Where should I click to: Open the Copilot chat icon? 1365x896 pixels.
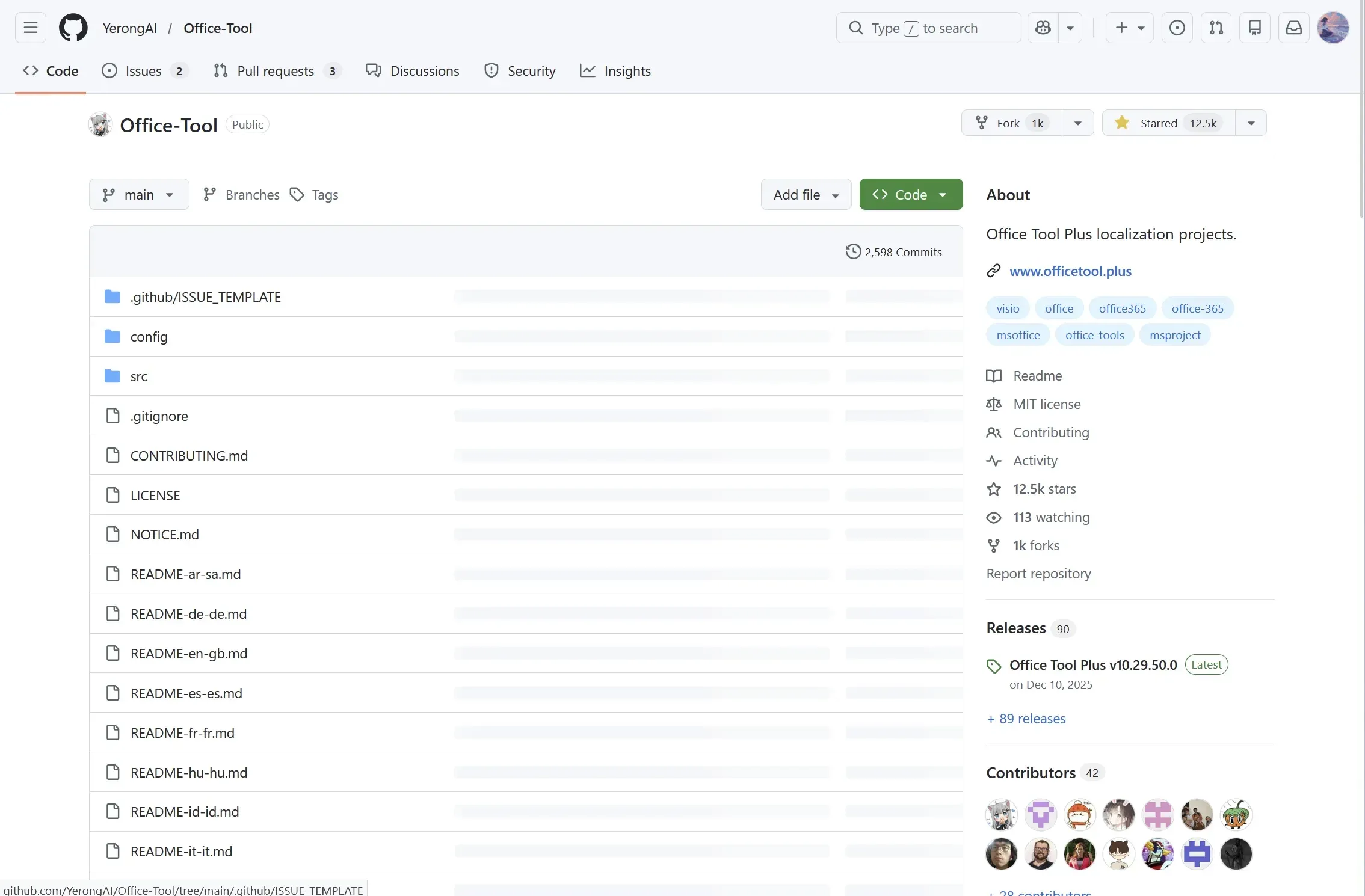point(1043,28)
